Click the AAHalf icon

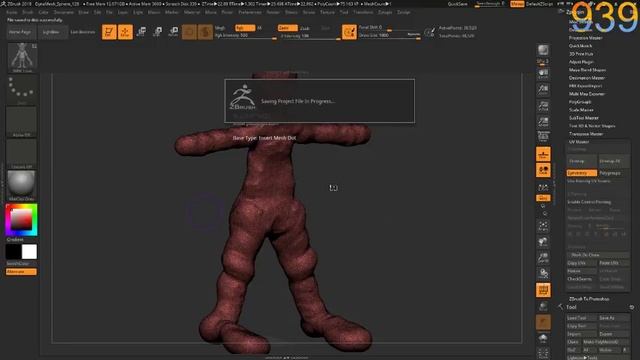543,121
